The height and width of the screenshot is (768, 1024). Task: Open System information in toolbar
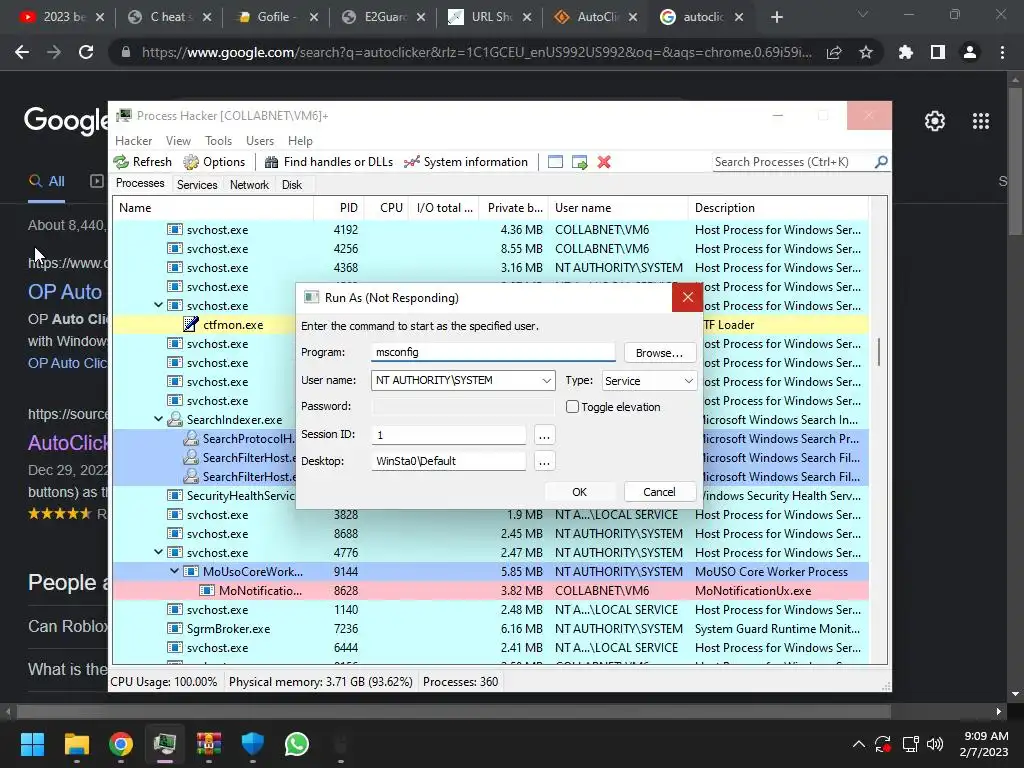coord(466,162)
